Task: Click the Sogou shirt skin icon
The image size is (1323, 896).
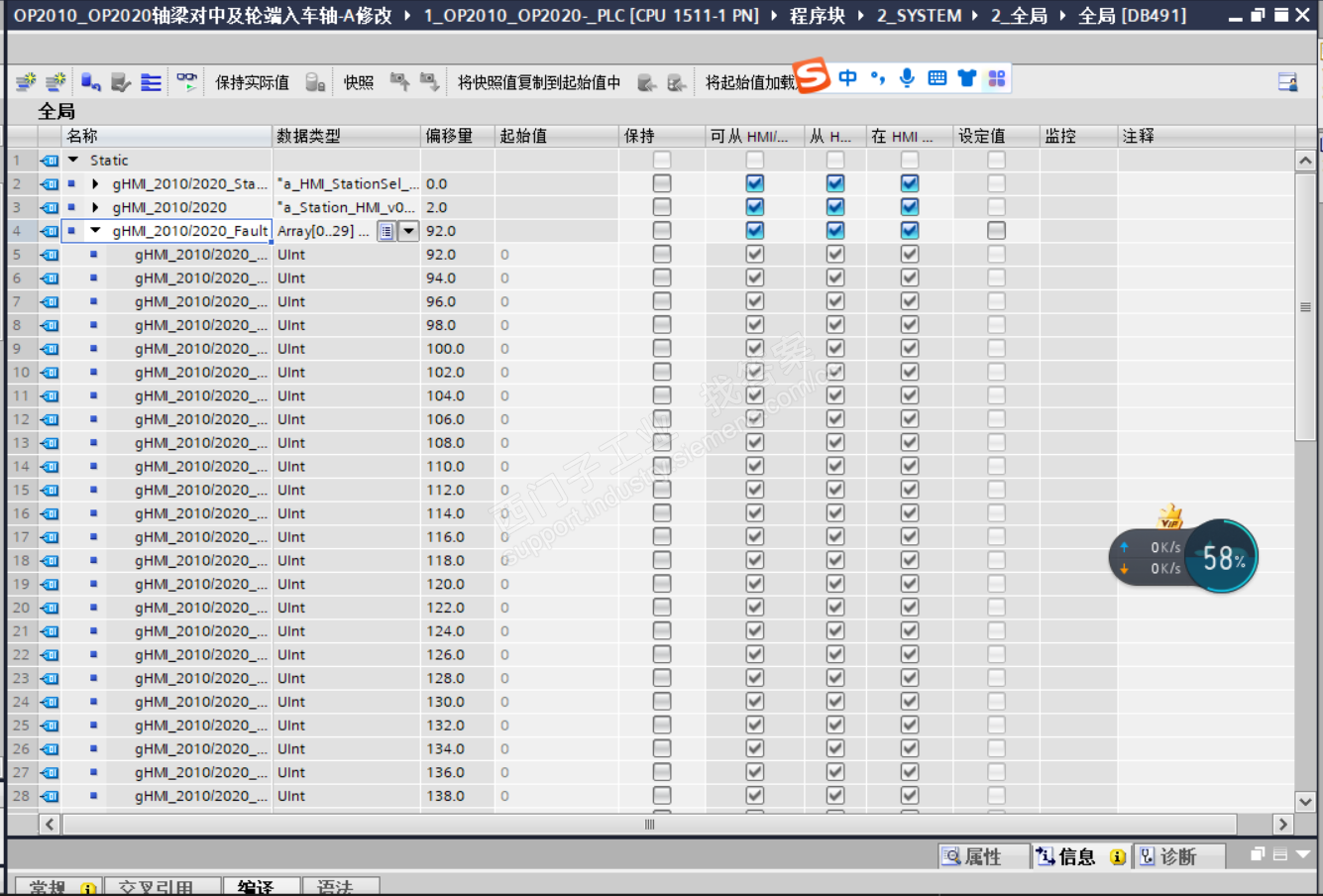Action: pyautogui.click(x=967, y=78)
